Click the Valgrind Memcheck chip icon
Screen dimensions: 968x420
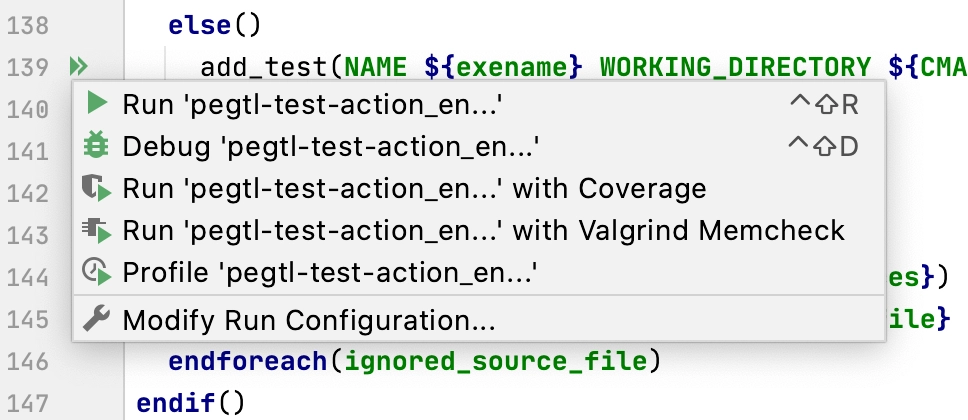96,230
